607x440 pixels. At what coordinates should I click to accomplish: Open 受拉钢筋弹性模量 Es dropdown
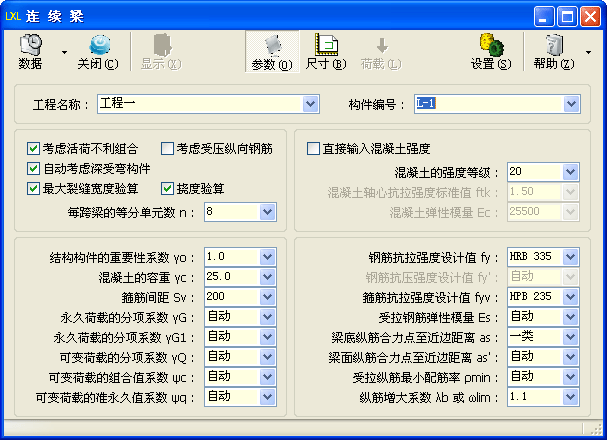[x=570, y=317]
